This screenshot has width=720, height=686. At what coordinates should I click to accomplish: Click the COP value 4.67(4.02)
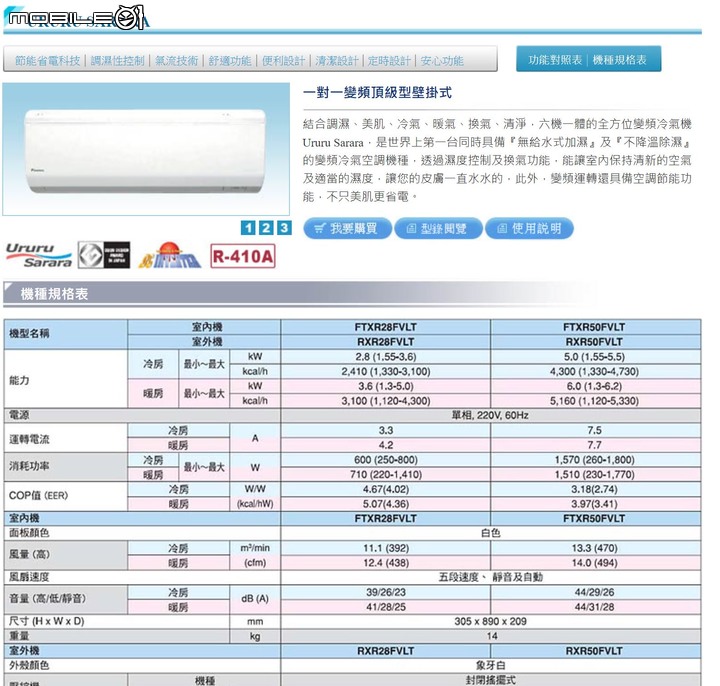386,489
